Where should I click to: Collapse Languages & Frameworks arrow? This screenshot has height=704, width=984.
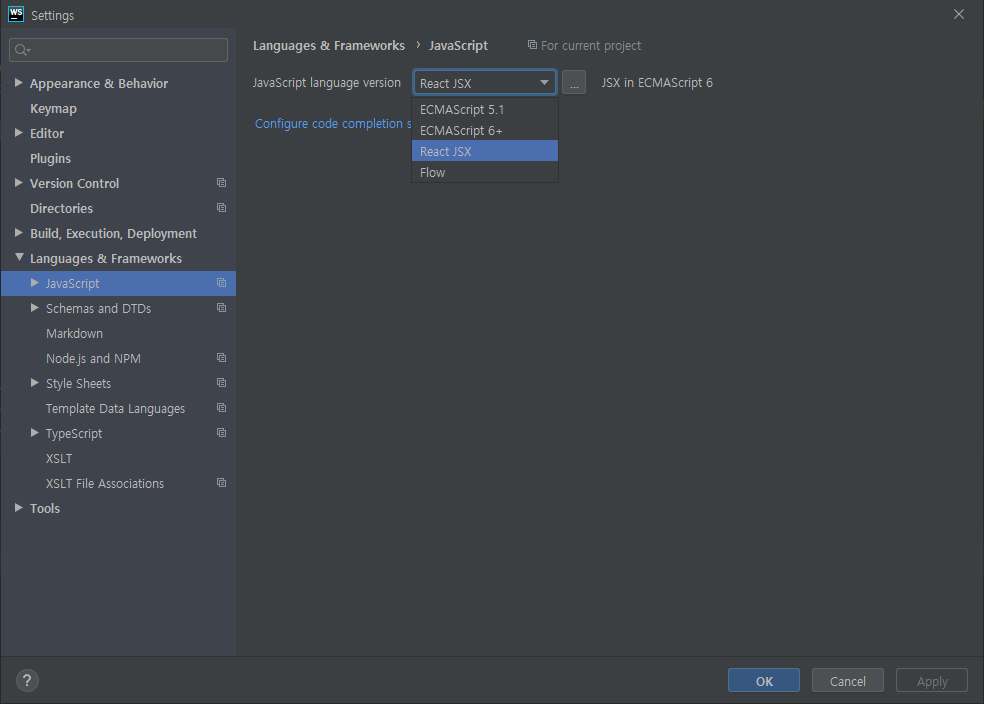coord(19,257)
